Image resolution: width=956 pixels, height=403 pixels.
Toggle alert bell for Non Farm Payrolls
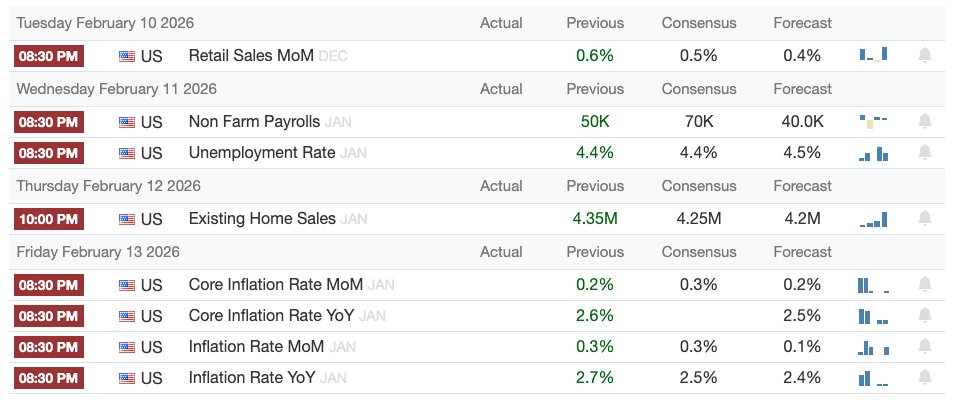(x=924, y=121)
